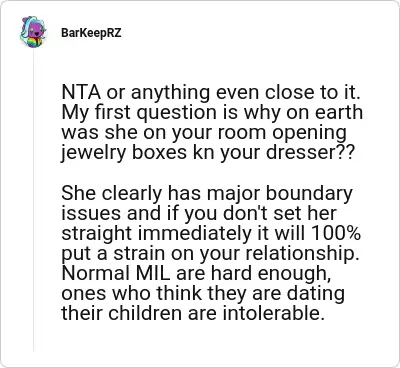The image size is (400, 368).
Task: Click the words 'hard enough,' in the comment
Action: coord(270,274)
